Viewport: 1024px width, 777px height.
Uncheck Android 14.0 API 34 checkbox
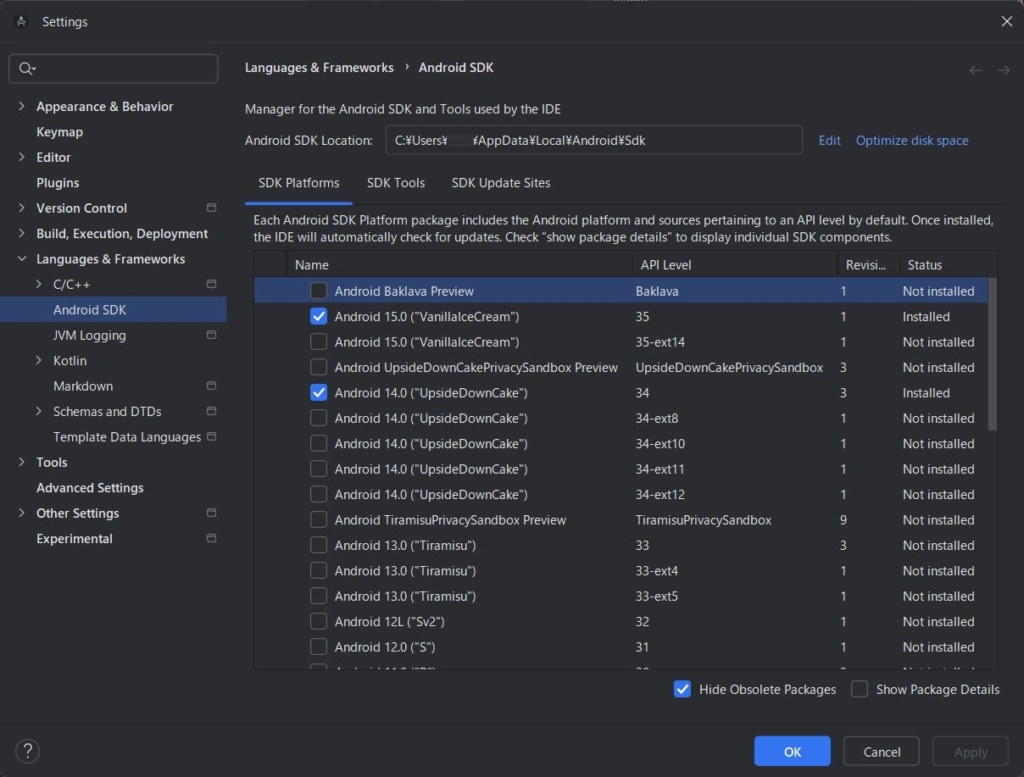(319, 392)
